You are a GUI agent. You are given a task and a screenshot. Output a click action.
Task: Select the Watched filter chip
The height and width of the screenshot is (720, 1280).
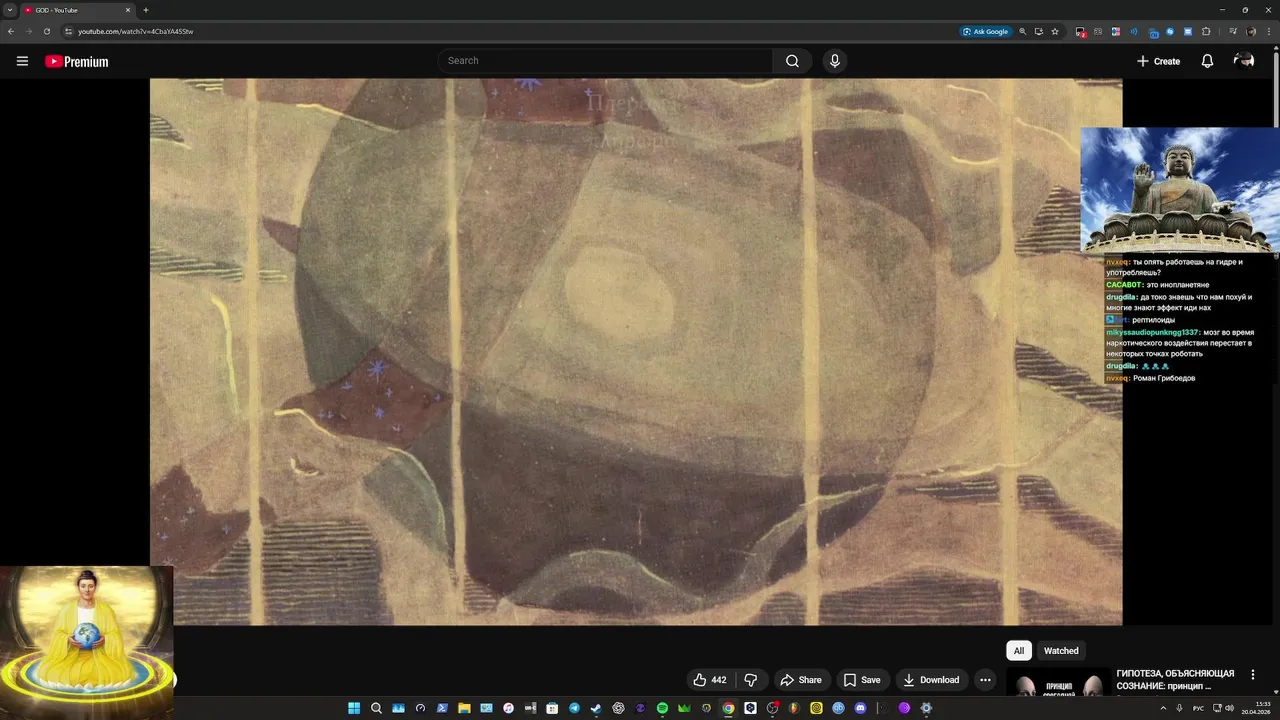tap(1061, 651)
